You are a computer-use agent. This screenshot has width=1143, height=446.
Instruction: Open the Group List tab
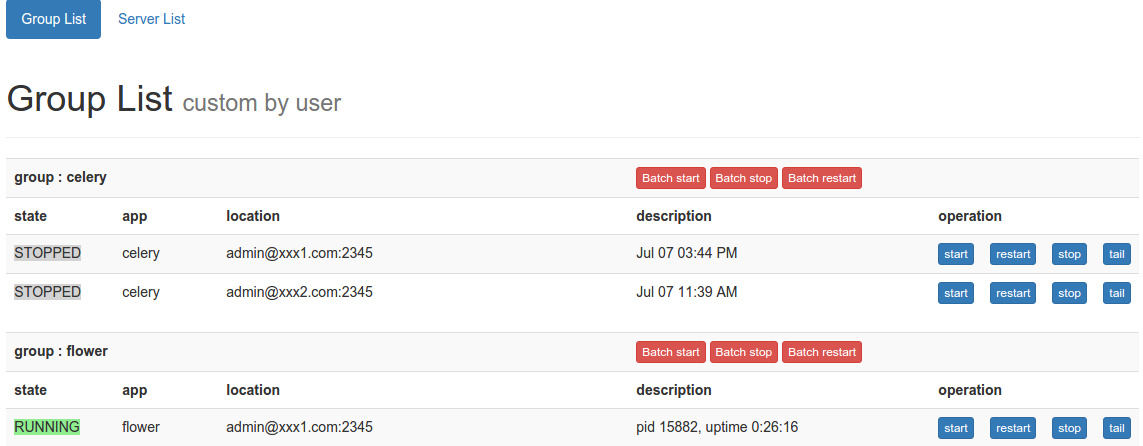[53, 19]
